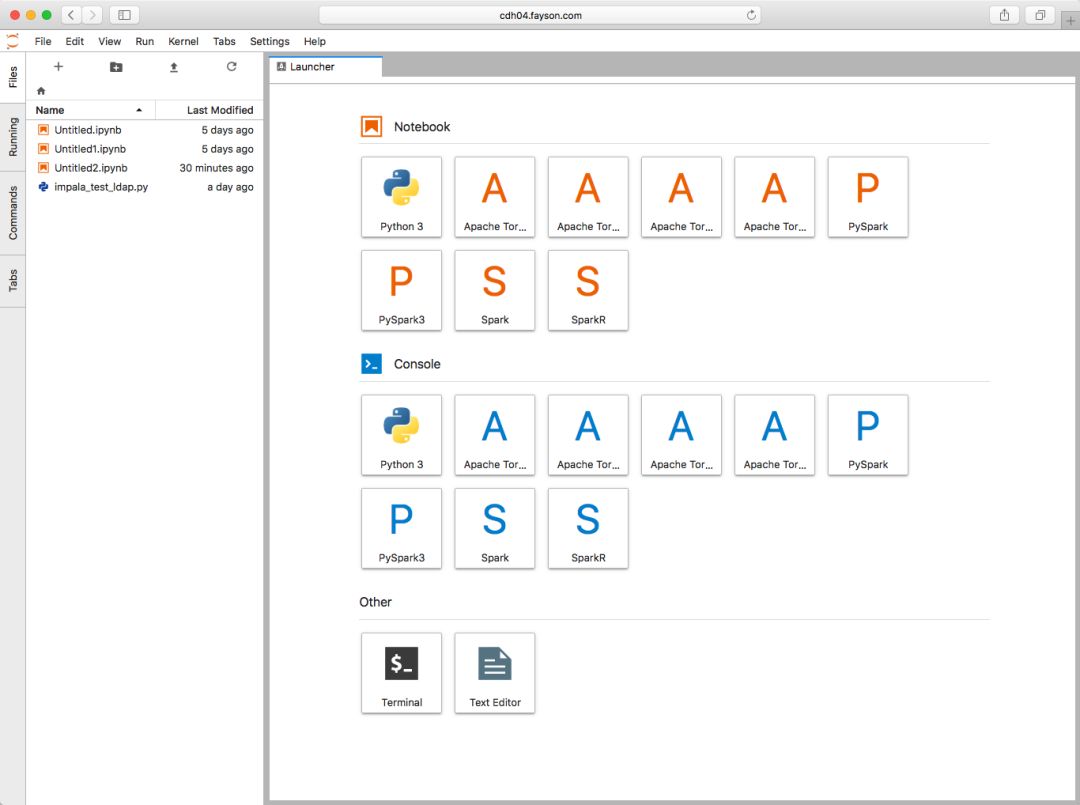This screenshot has width=1080, height=805.
Task: Open a PySpark console
Action: pyautogui.click(x=868, y=435)
